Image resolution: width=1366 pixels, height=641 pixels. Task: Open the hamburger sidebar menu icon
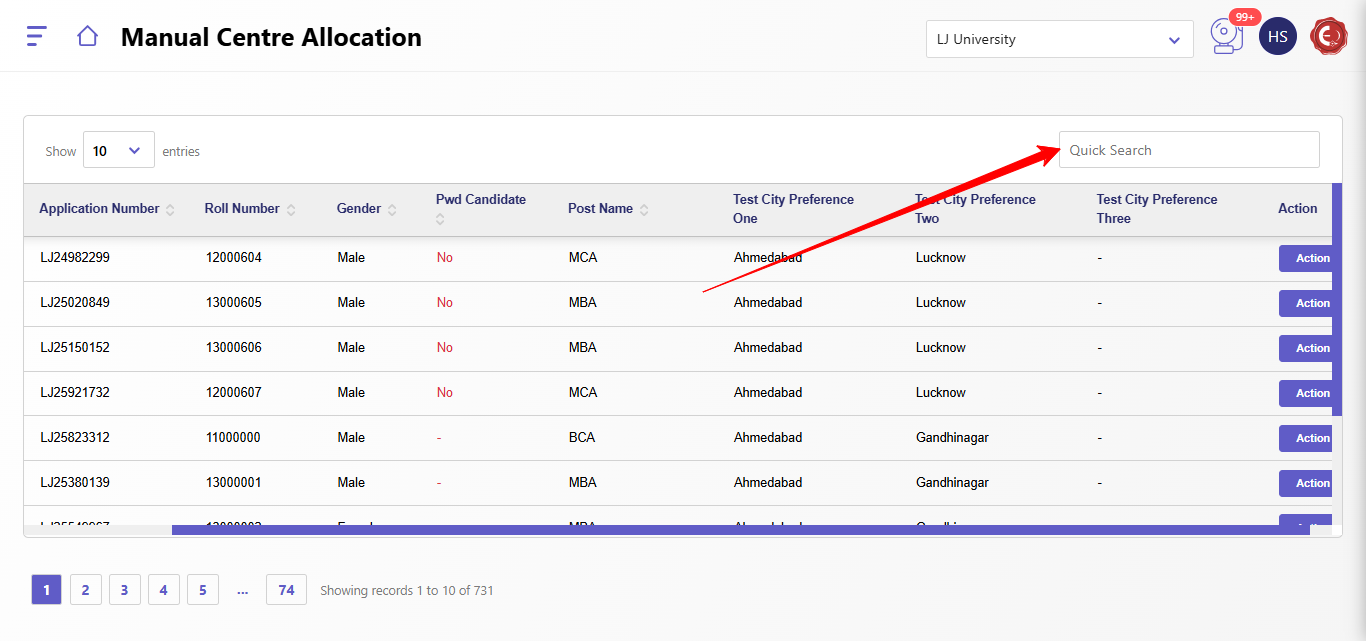click(x=36, y=37)
